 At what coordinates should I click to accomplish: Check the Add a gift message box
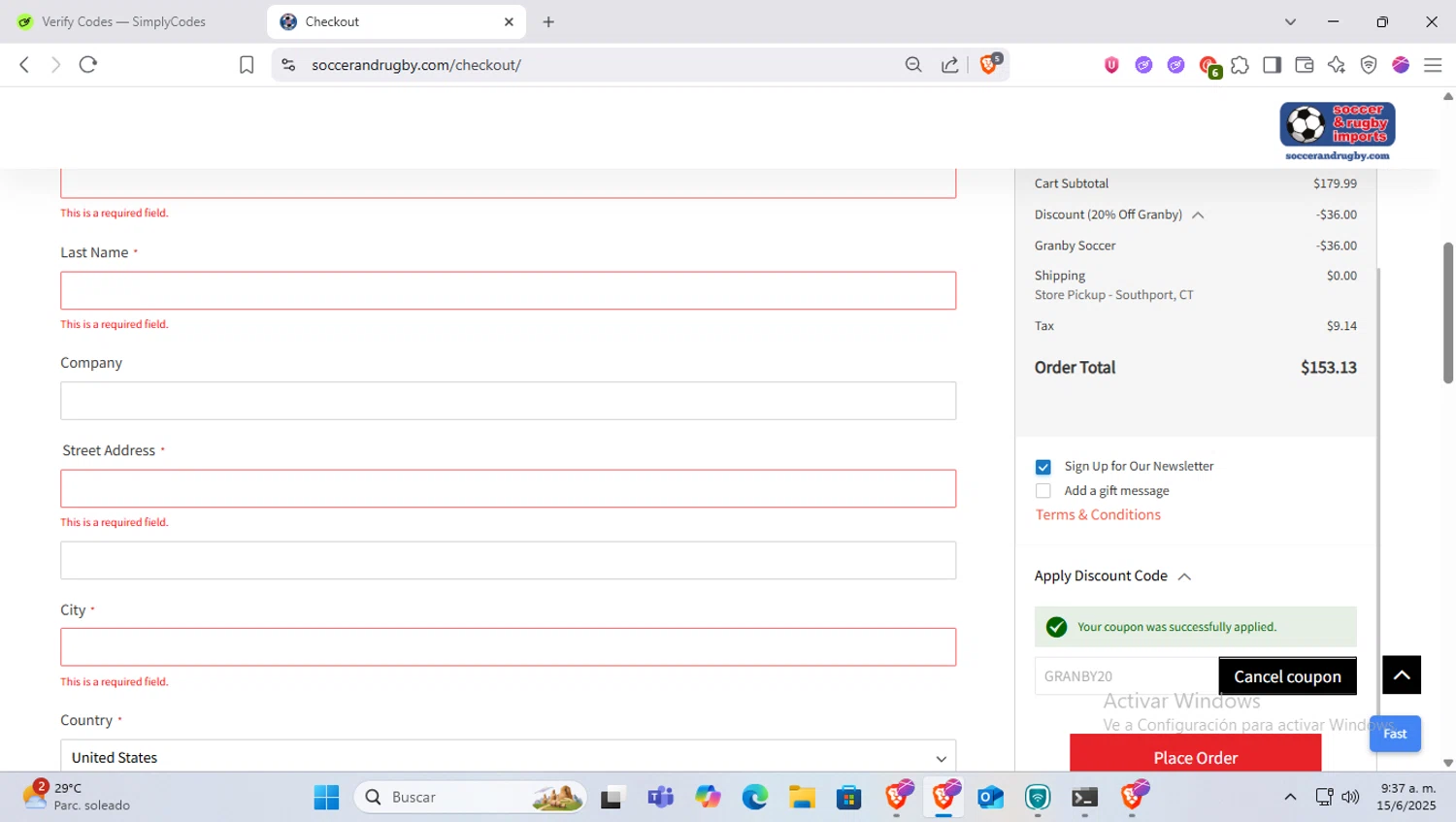coord(1043,491)
